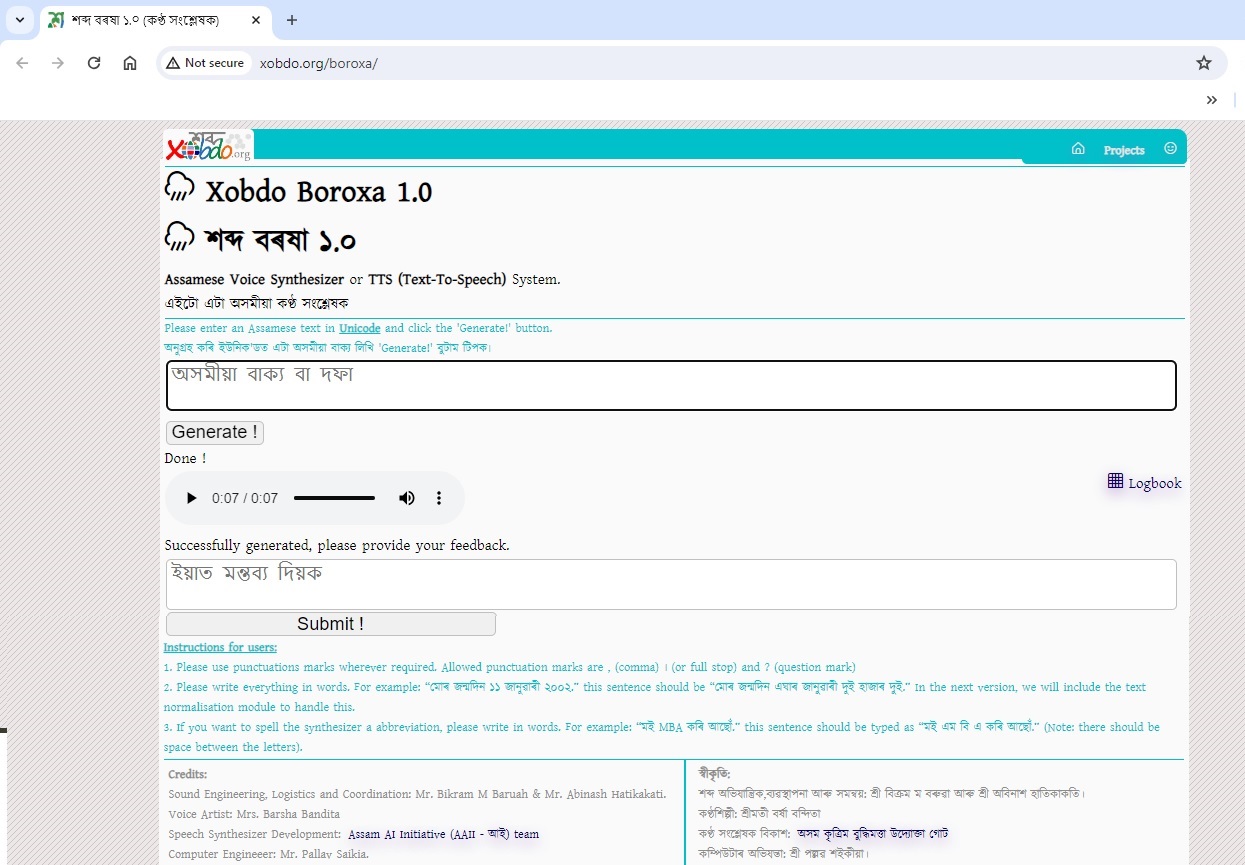The image size is (1245, 865).
Task: Open the Unicode hyperlink
Action: pyautogui.click(x=359, y=328)
